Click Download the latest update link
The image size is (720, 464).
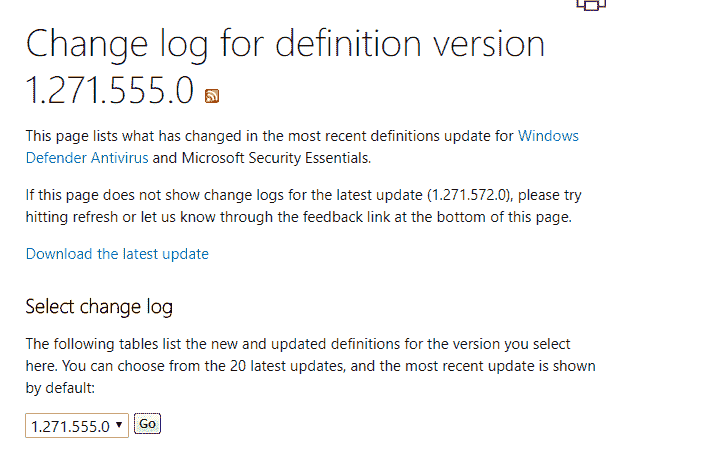coord(117,254)
